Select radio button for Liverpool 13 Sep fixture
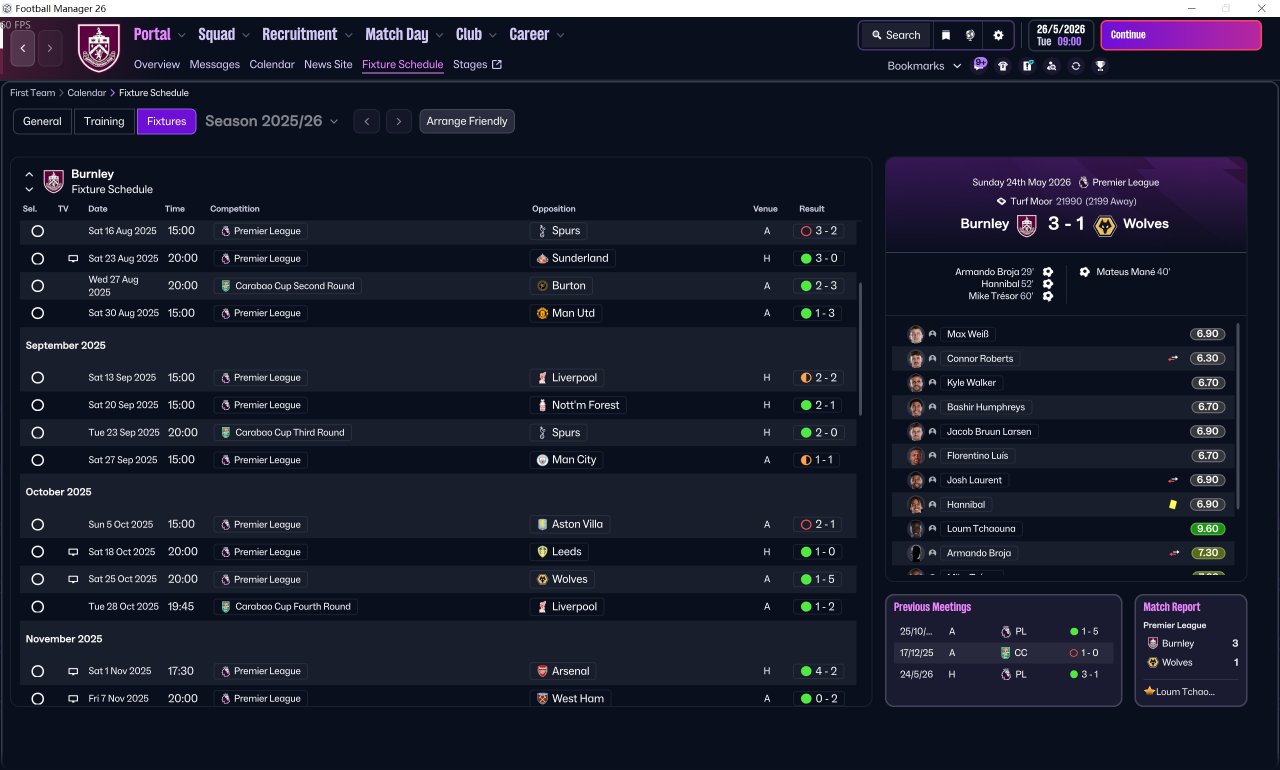This screenshot has width=1280, height=770. coord(37,378)
